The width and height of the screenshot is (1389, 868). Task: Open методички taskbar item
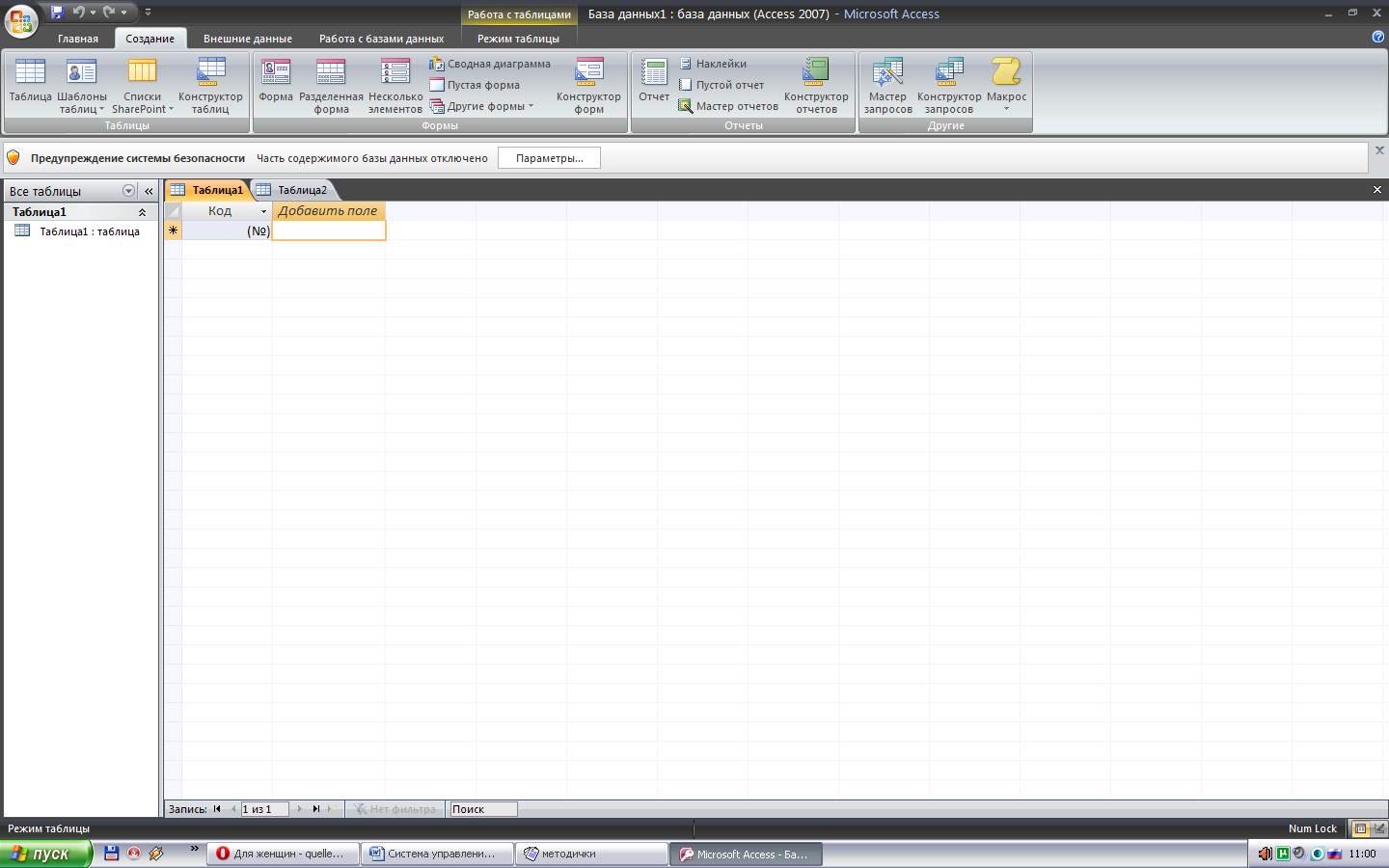click(591, 854)
